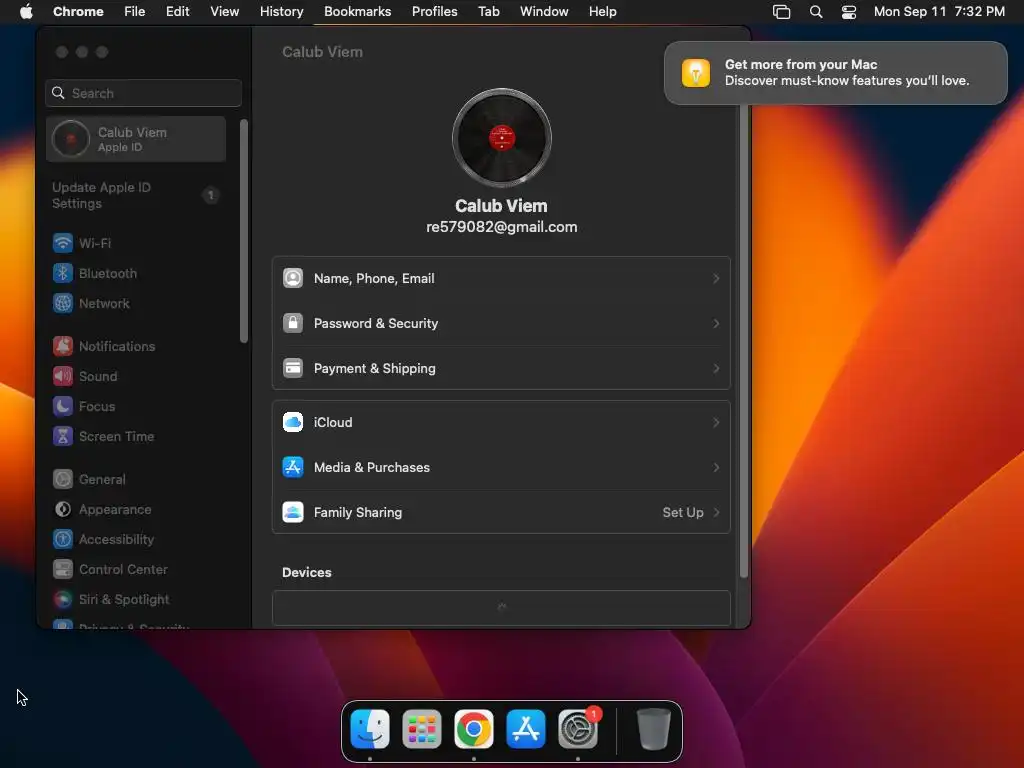Open General gear icon in sidebar

tap(63, 479)
